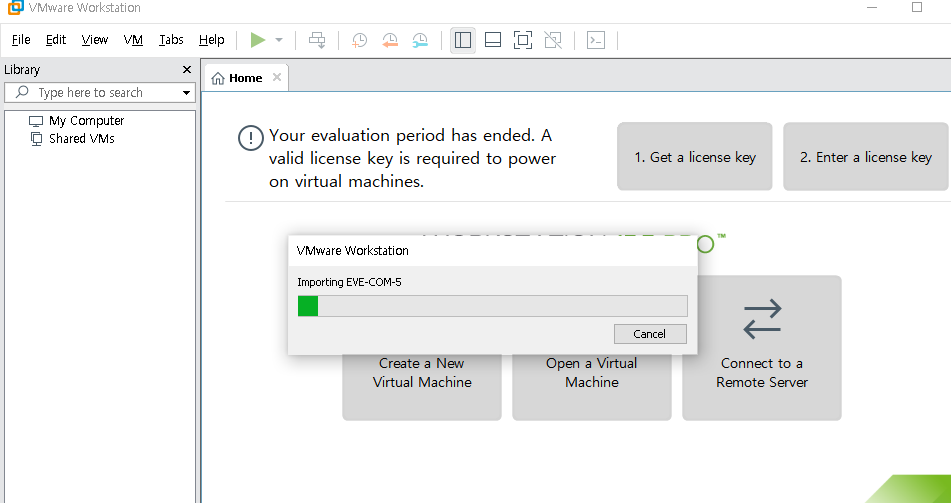Open the VM menu
Viewport: 951px width, 503px height.
click(133, 40)
